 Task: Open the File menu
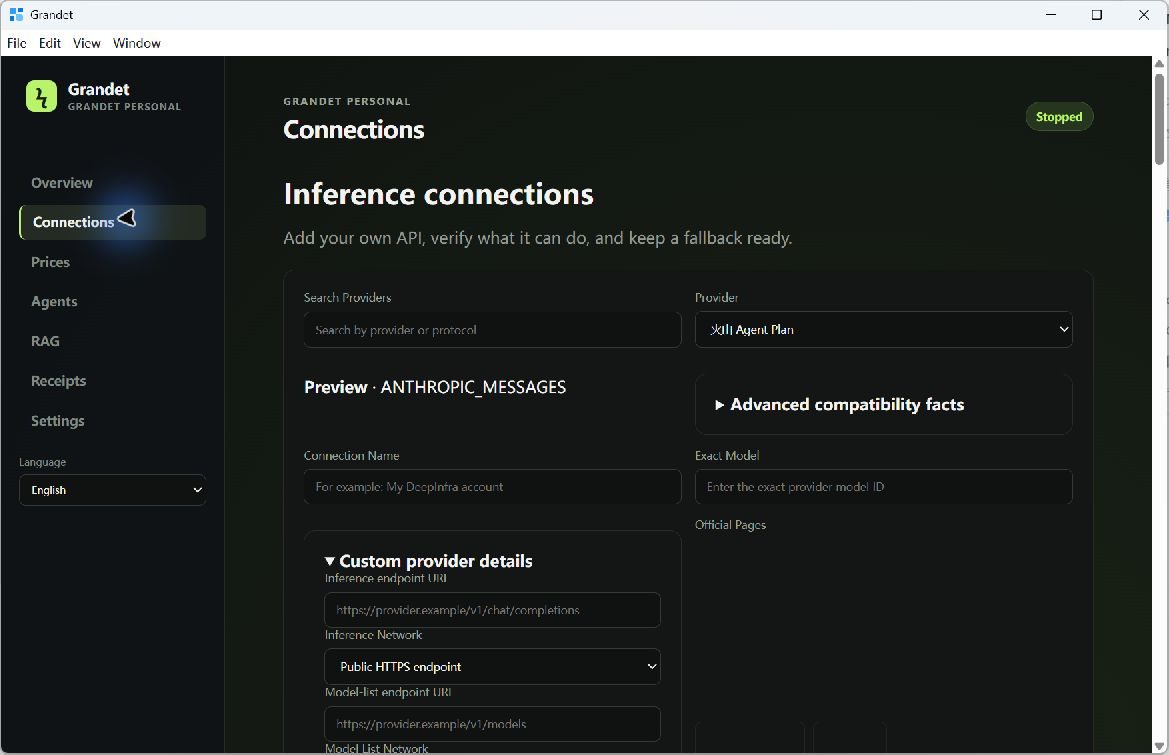16,43
